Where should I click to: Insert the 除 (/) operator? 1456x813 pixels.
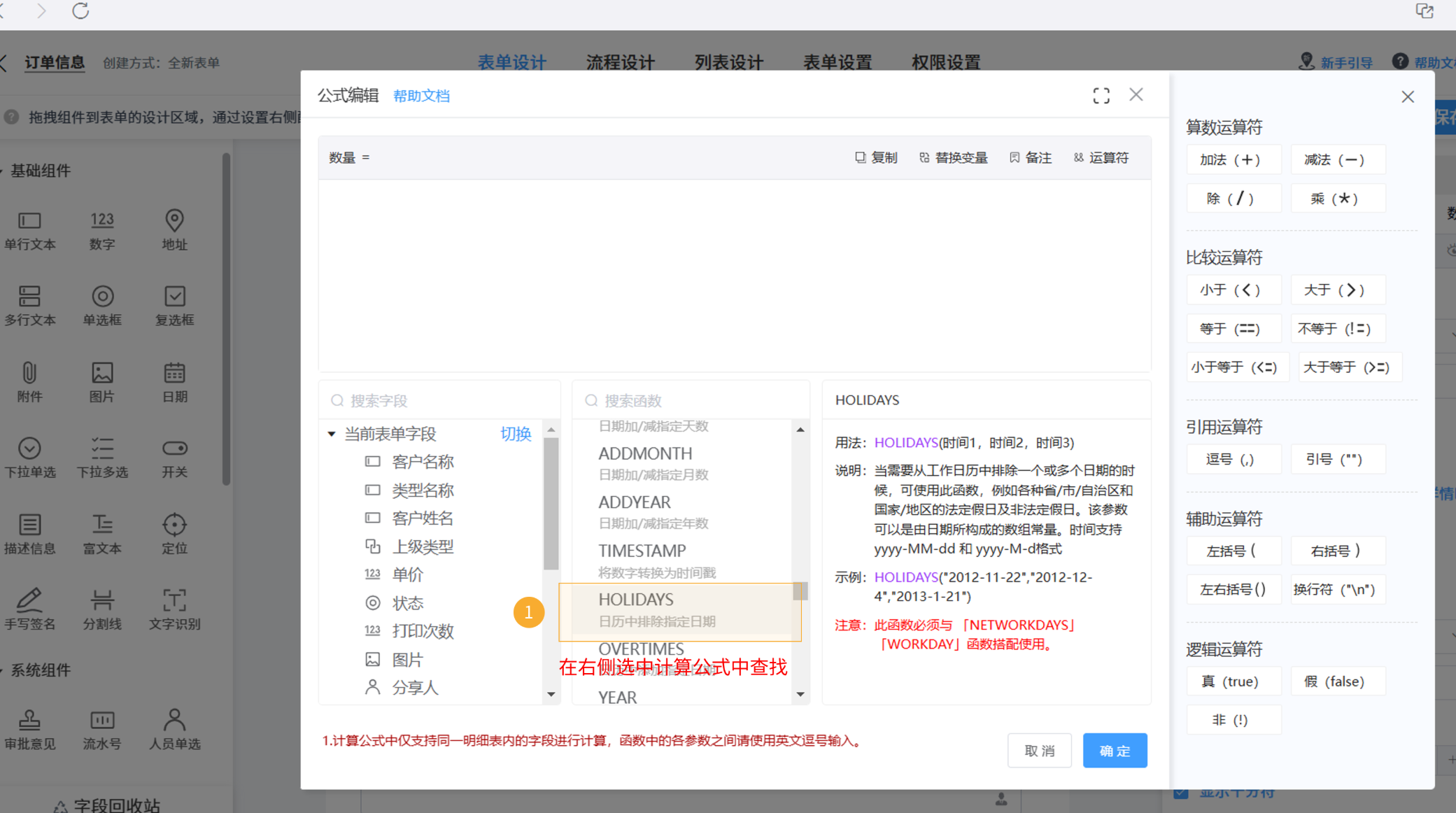pyautogui.click(x=1234, y=199)
